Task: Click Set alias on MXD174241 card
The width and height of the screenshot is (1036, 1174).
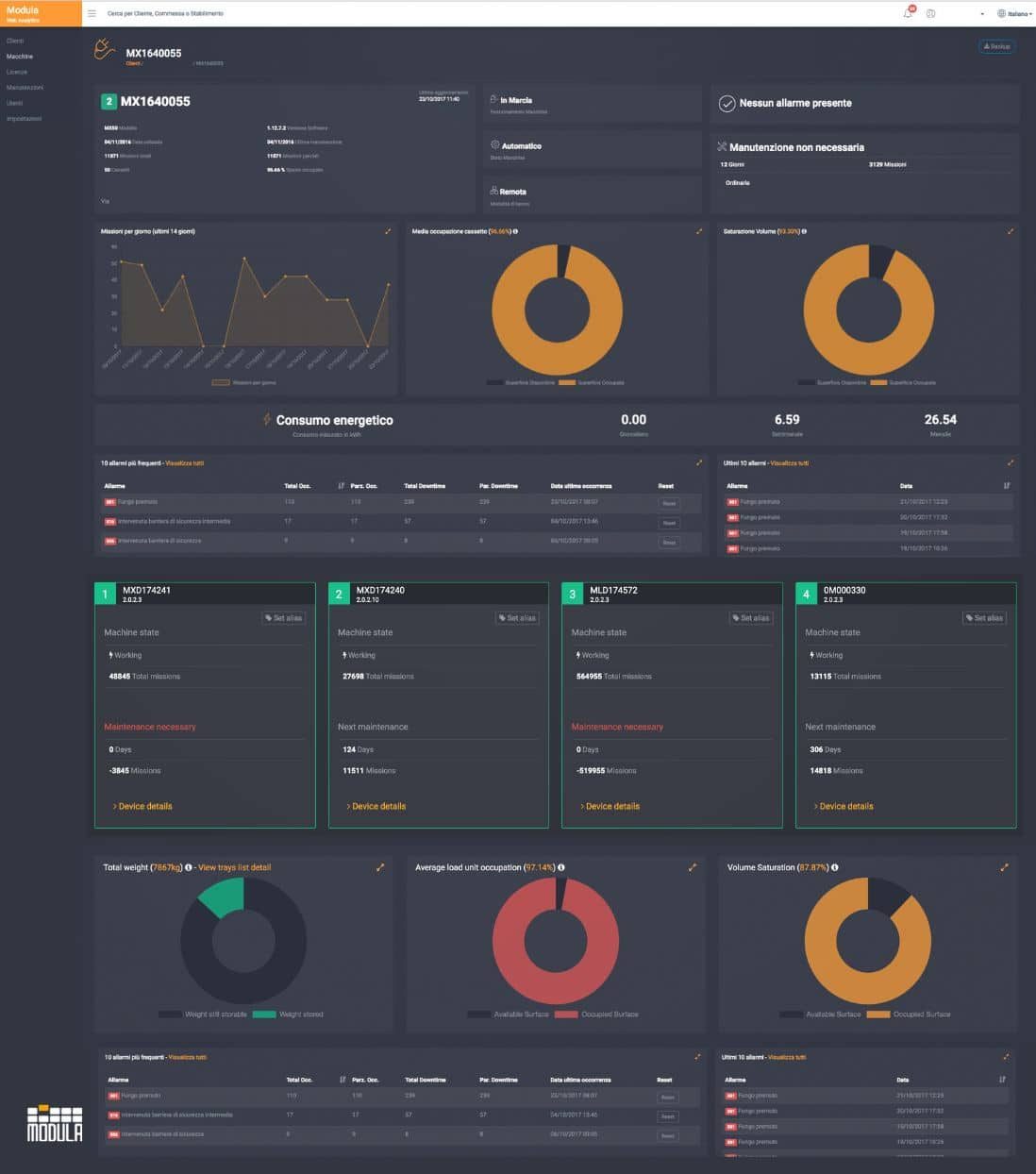Action: click(283, 618)
